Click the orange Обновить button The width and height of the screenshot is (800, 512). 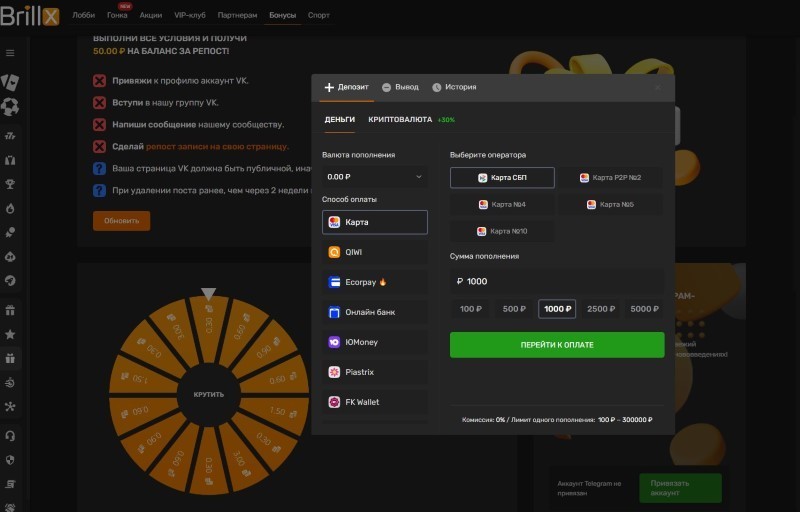121,221
